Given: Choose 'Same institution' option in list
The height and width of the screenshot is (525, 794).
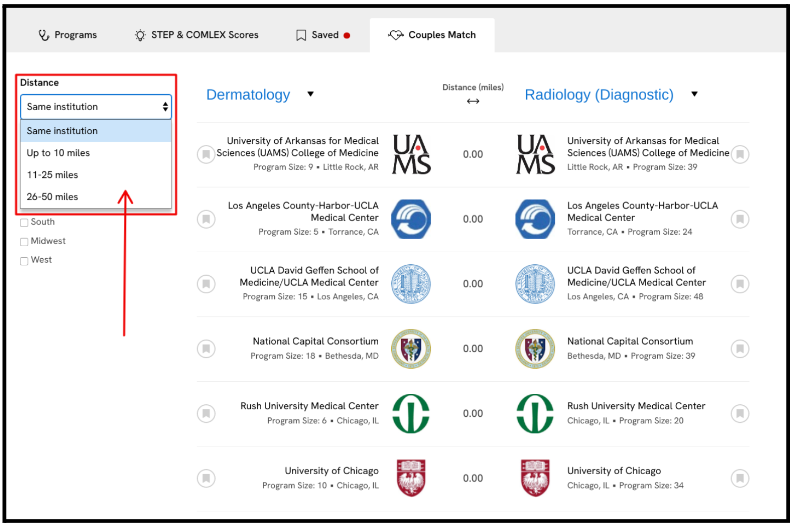Looking at the screenshot, I should click(96, 131).
